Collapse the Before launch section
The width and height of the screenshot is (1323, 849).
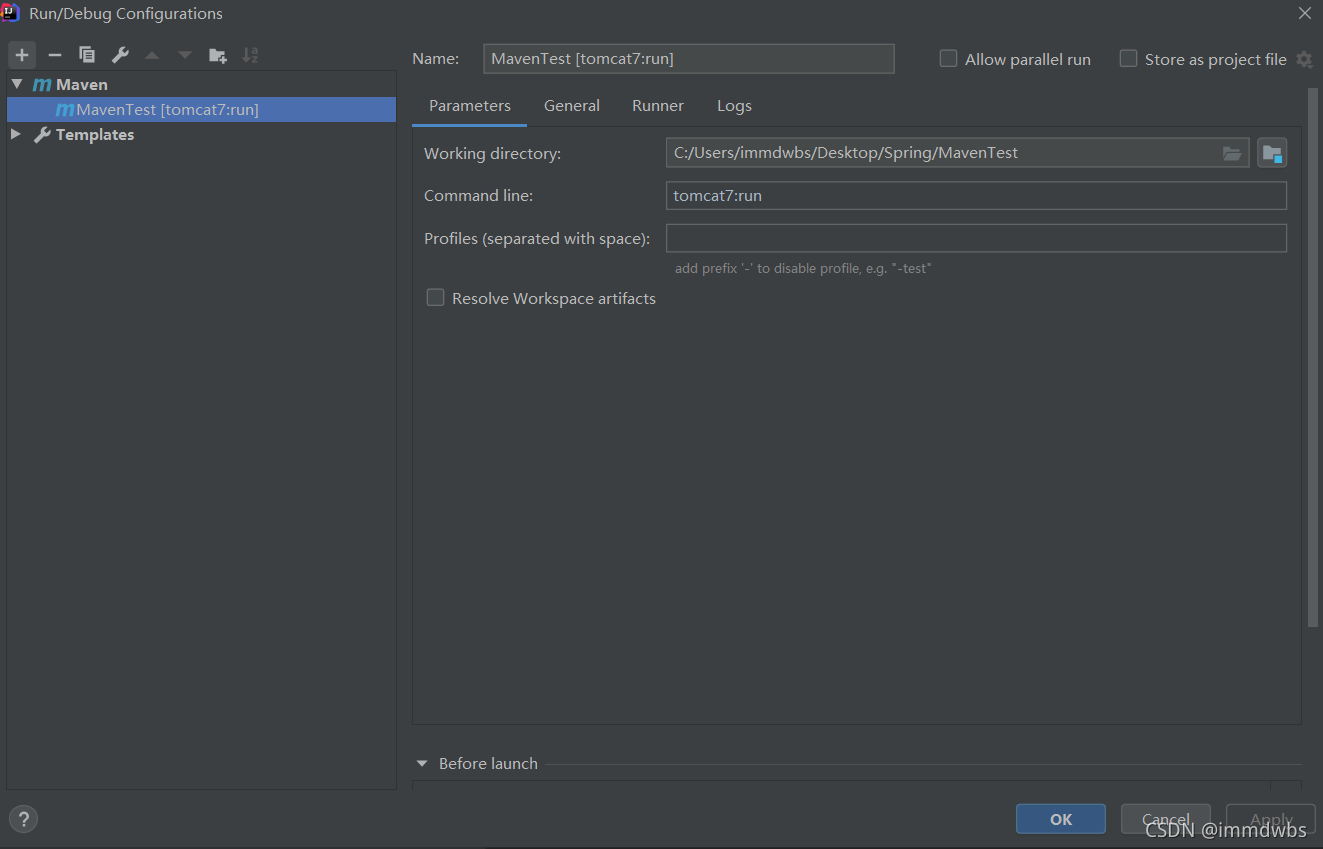point(422,763)
